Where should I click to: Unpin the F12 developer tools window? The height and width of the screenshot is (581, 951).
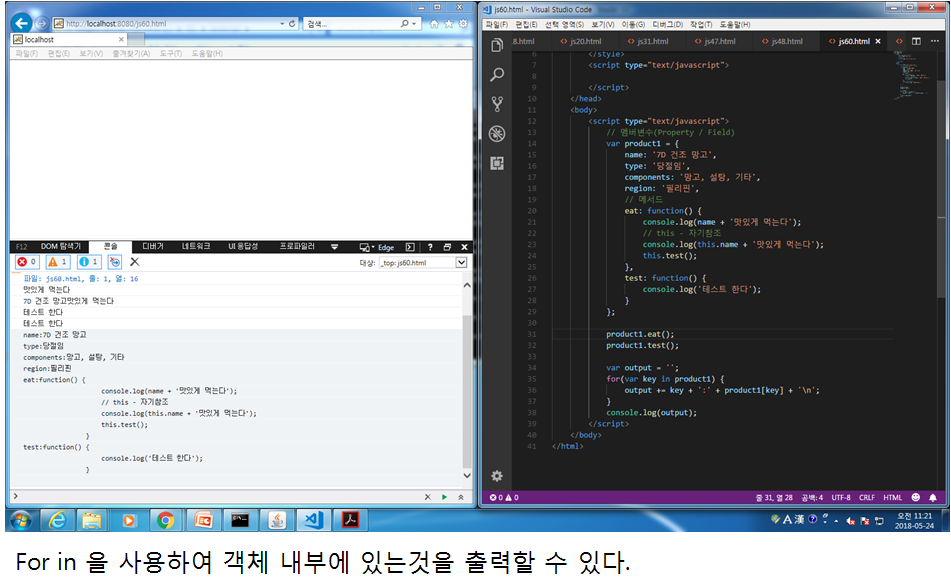[x=447, y=247]
